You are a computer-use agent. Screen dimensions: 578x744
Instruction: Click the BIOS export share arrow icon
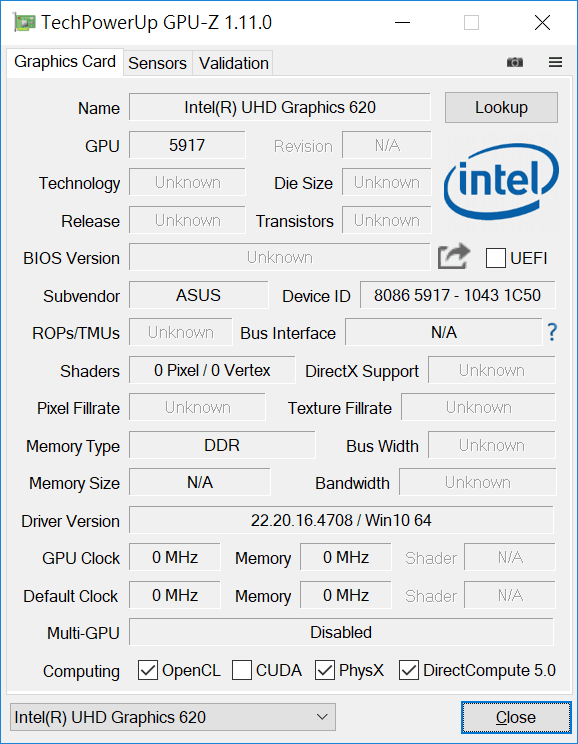[454, 257]
